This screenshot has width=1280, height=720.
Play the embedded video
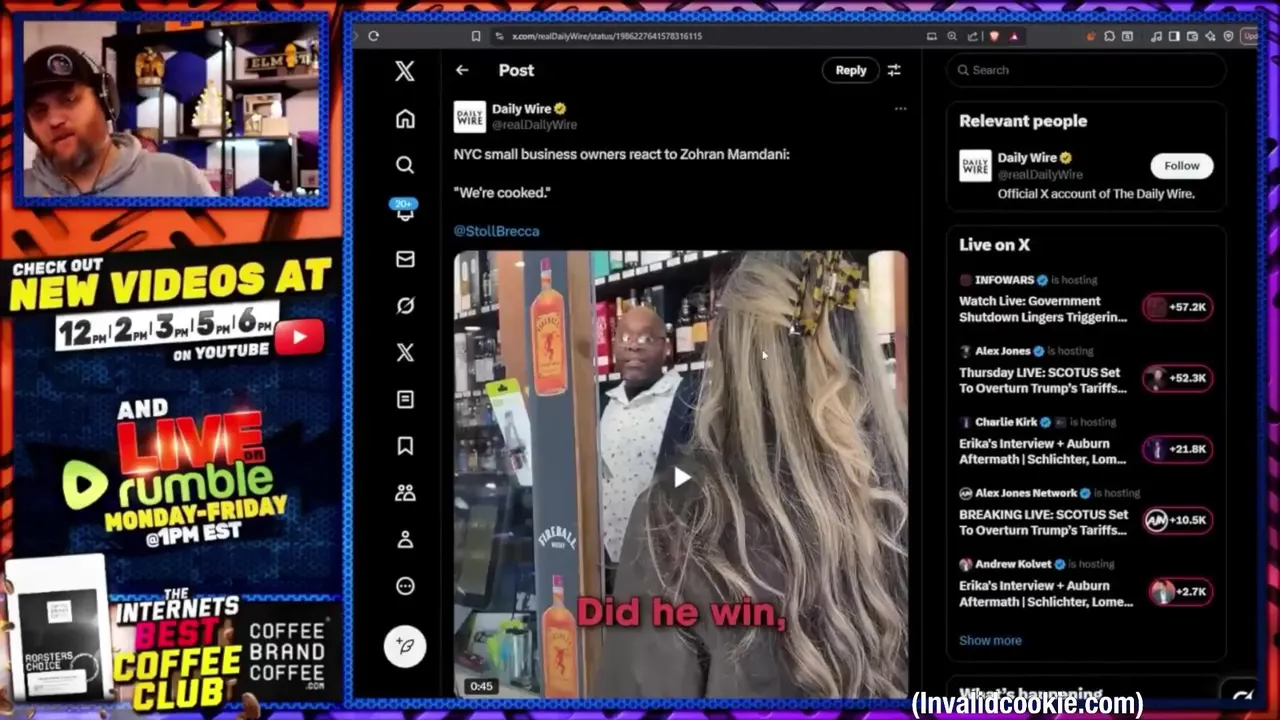click(x=681, y=477)
